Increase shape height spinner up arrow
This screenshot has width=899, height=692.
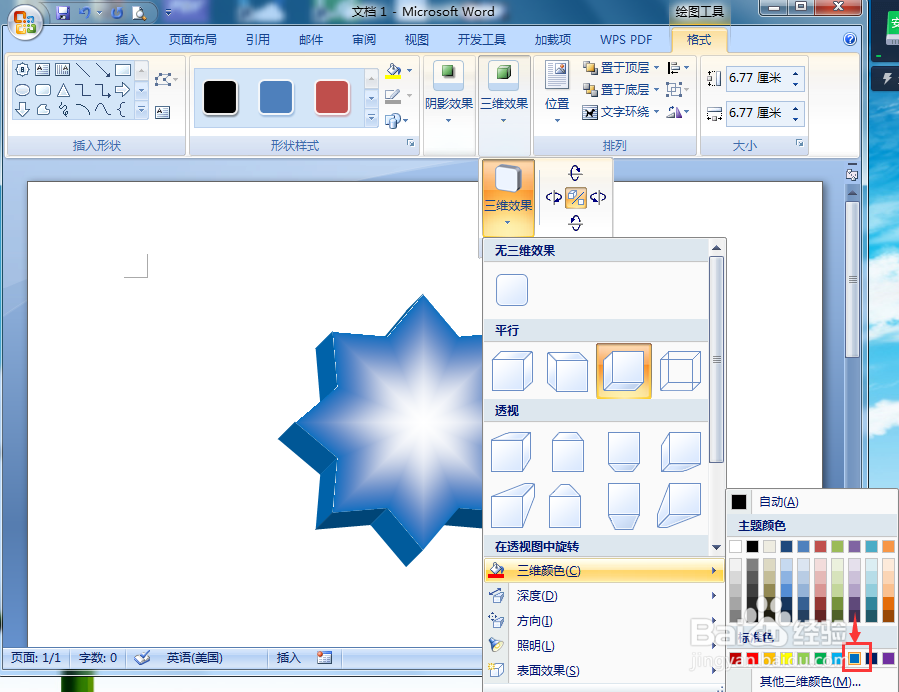795,73
